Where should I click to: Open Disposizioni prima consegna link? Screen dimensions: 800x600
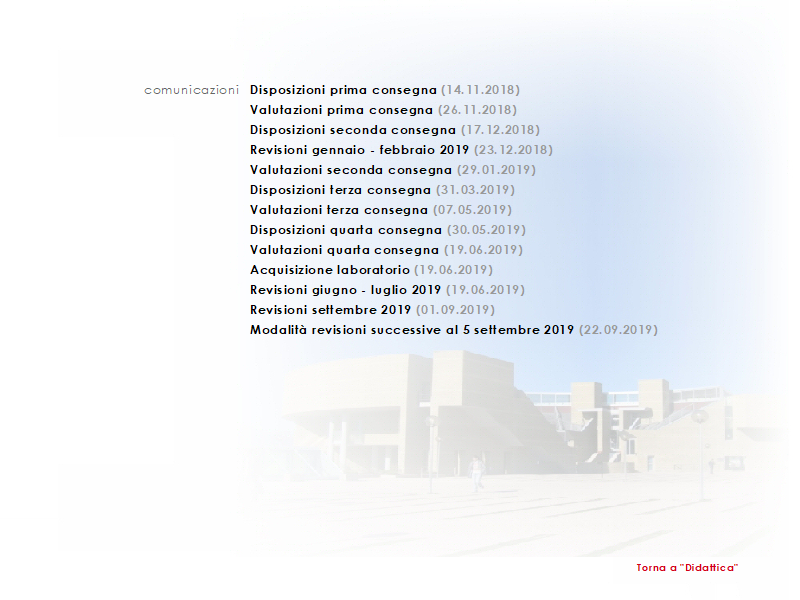point(343,90)
